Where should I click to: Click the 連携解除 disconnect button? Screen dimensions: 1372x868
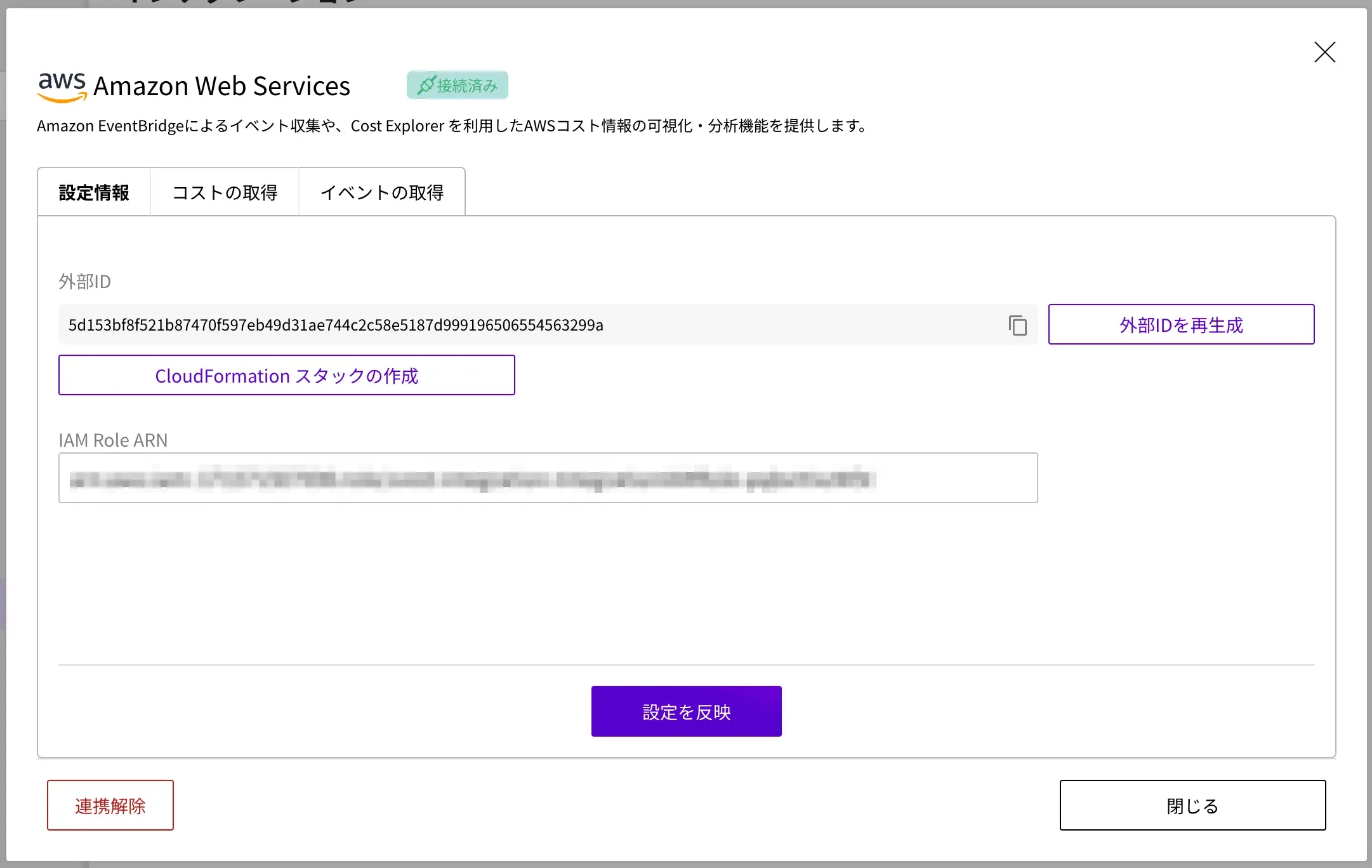click(110, 805)
